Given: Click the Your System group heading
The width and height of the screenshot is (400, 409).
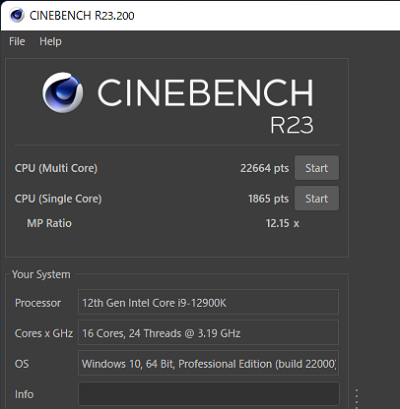Looking at the screenshot, I should [41, 274].
